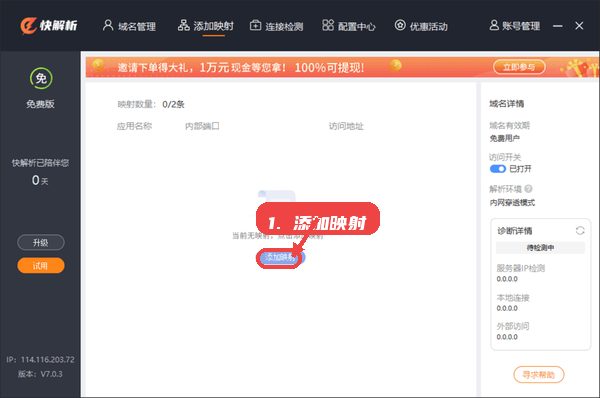This screenshot has height=398, width=600.
Task: Click the orange 试用 trial button
Action: [x=41, y=266]
